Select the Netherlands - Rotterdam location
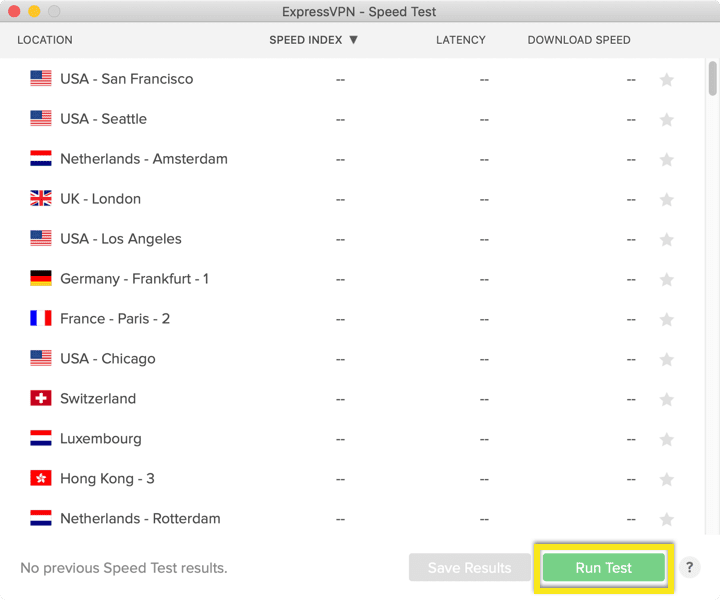 [140, 519]
